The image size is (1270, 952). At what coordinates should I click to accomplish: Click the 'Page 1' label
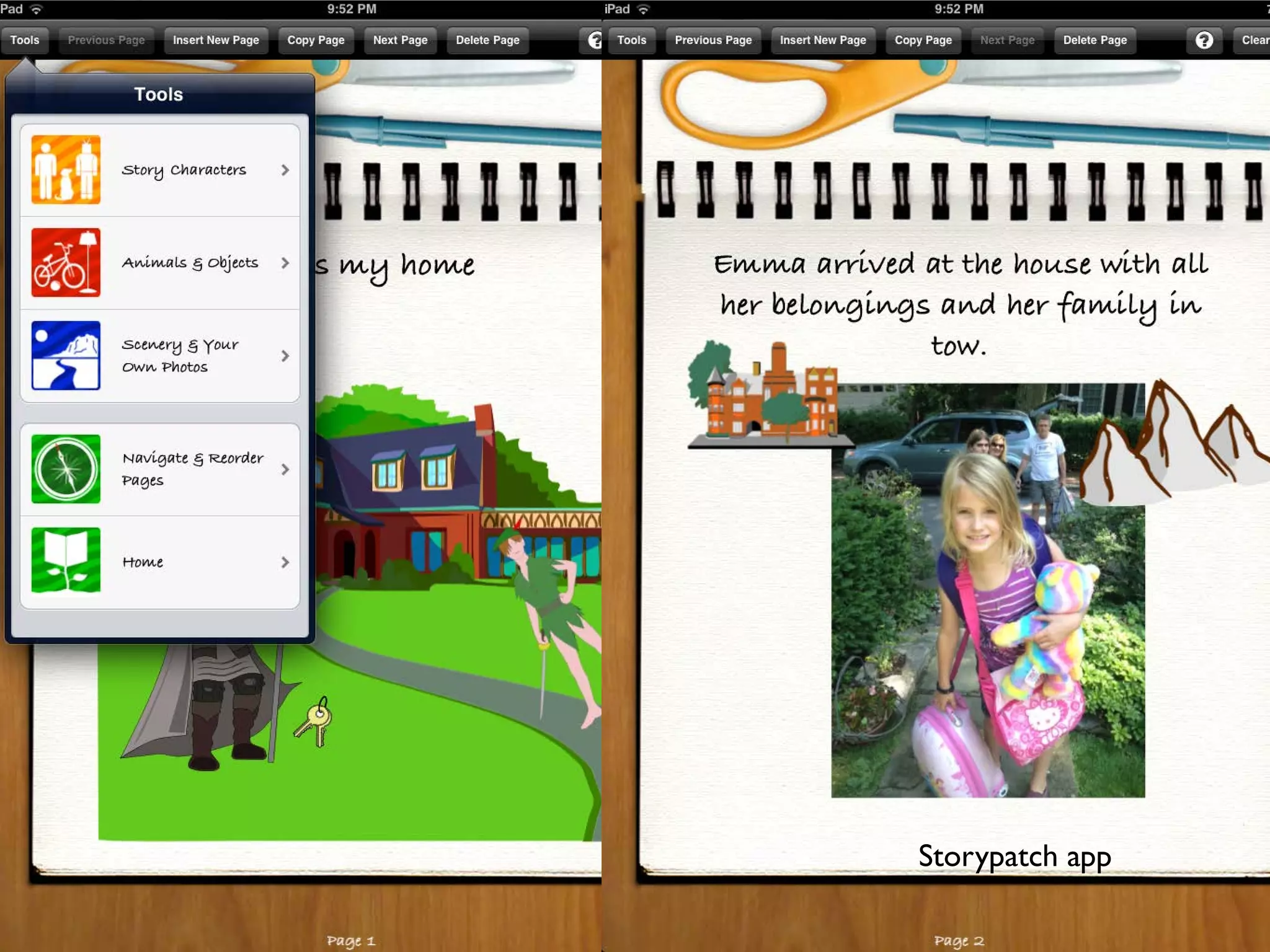(351, 940)
